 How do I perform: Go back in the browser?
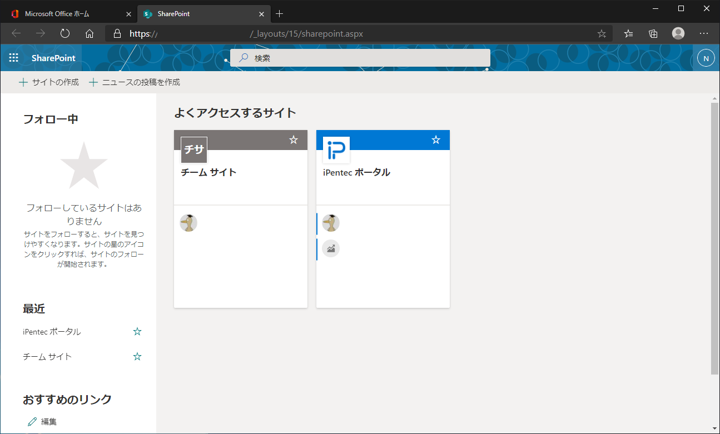pos(16,34)
